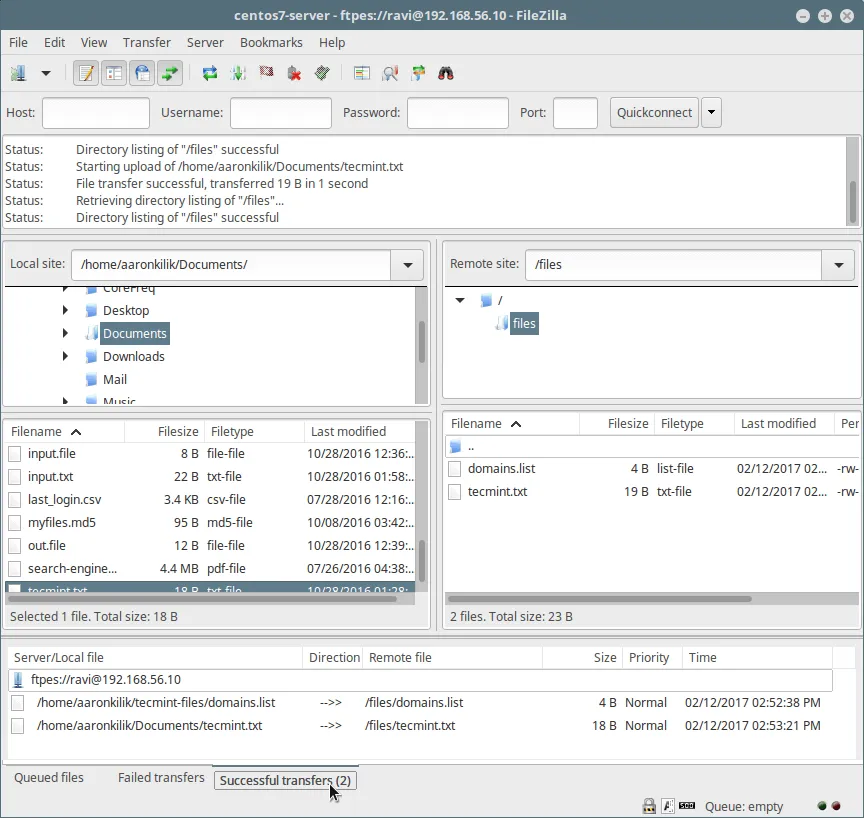Open the Quickconnect history dropdown arrow
This screenshot has width=864, height=818.
[711, 113]
